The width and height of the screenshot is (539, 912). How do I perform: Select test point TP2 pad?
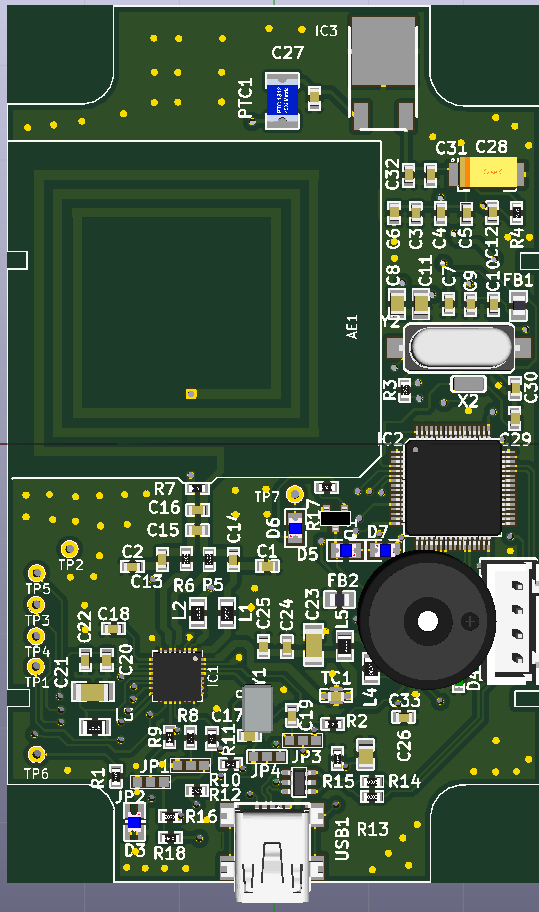coord(70,548)
